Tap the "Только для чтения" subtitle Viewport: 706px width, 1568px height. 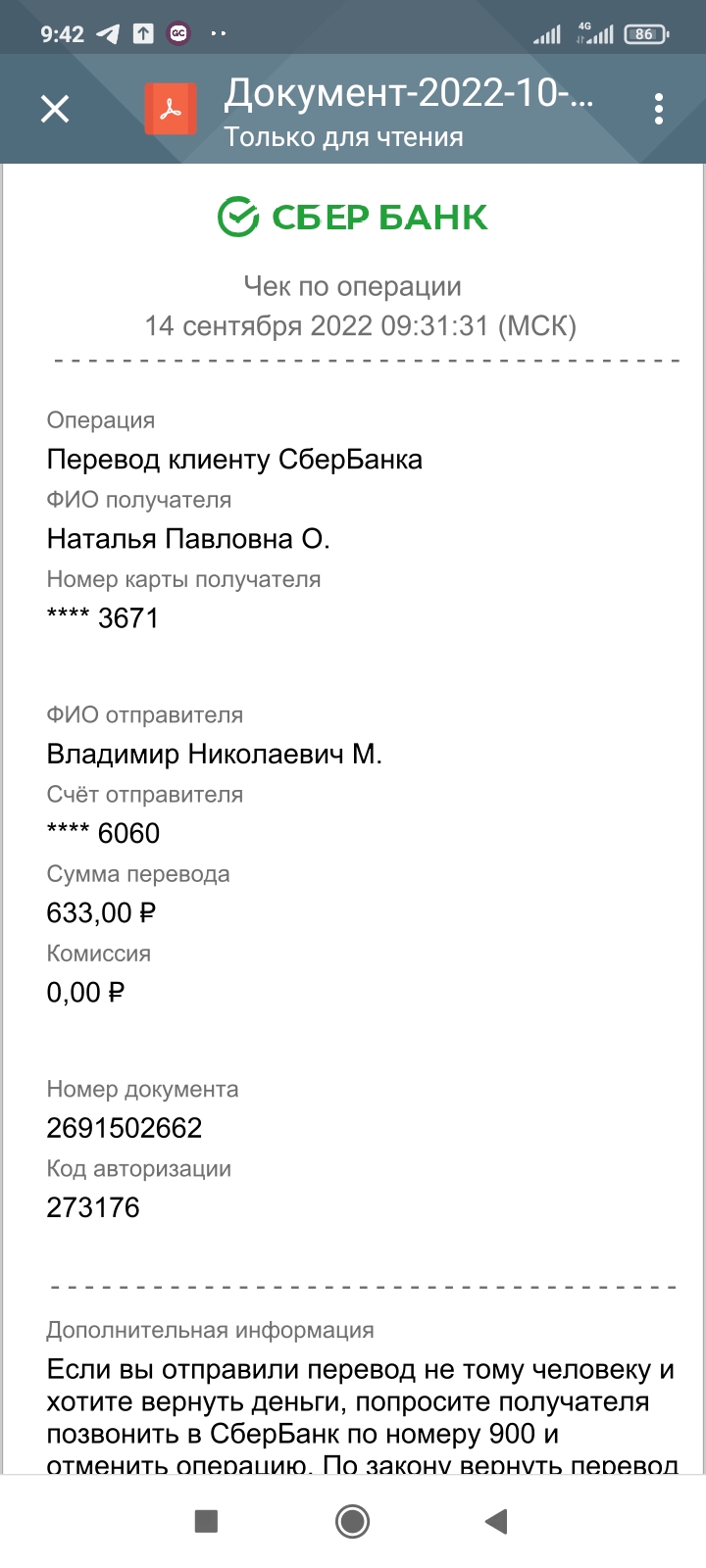(x=343, y=137)
